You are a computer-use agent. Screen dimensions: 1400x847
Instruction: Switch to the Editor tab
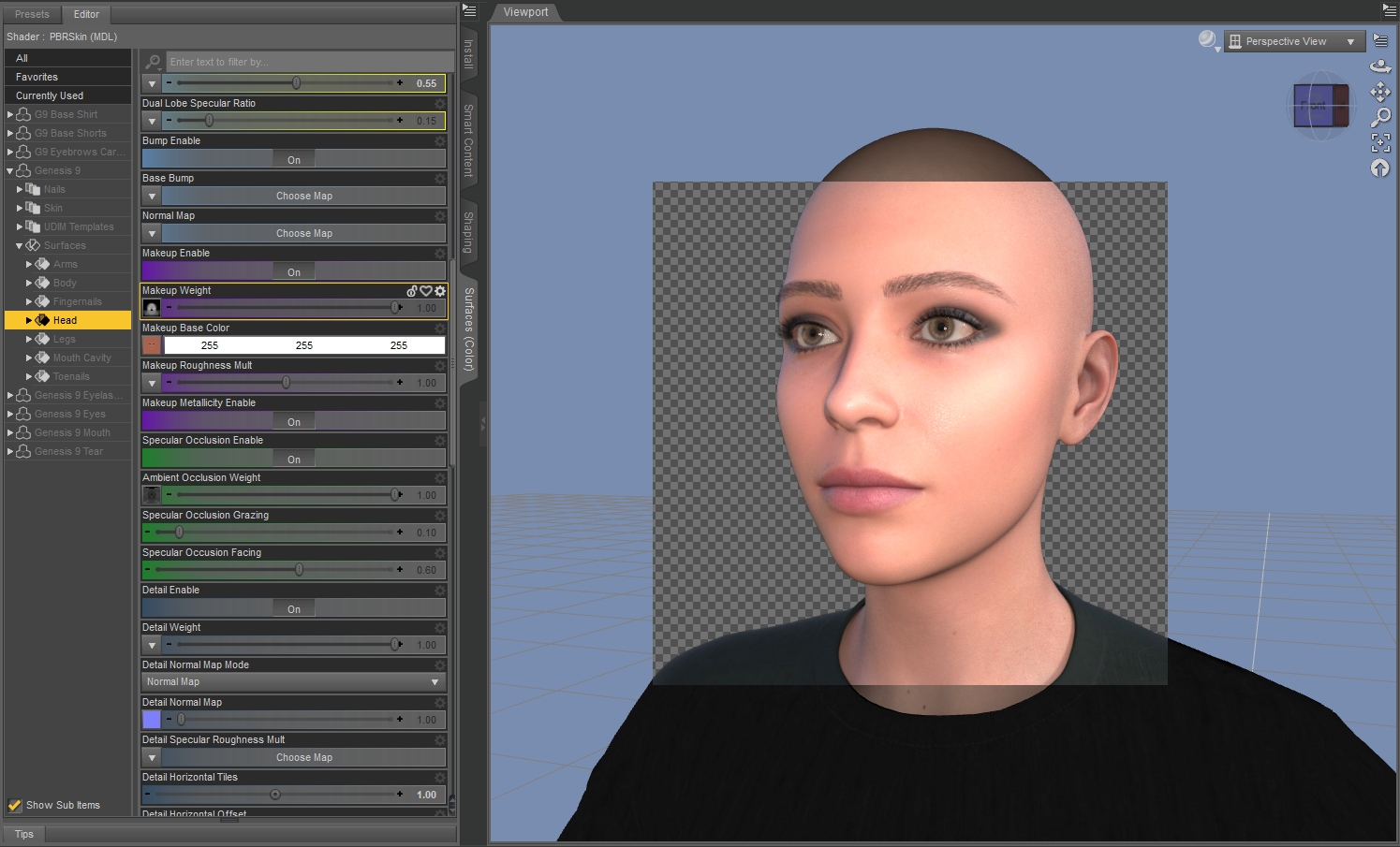pyautogui.click(x=86, y=14)
